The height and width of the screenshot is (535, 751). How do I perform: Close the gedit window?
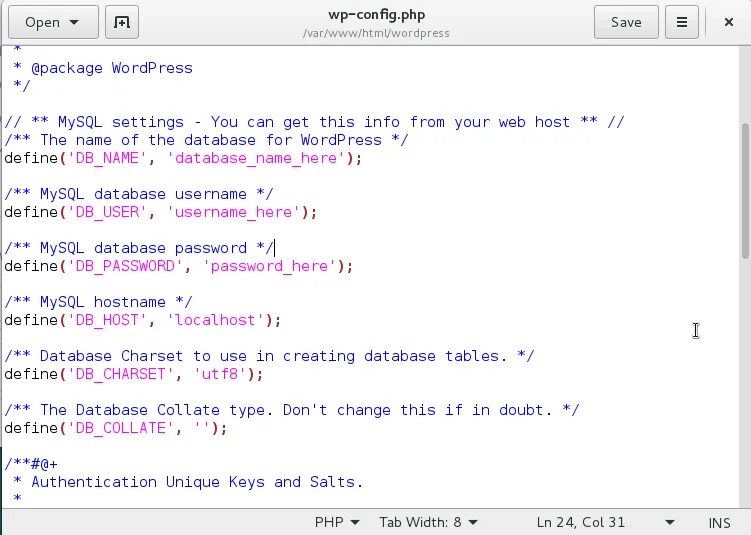pyautogui.click(x=728, y=22)
